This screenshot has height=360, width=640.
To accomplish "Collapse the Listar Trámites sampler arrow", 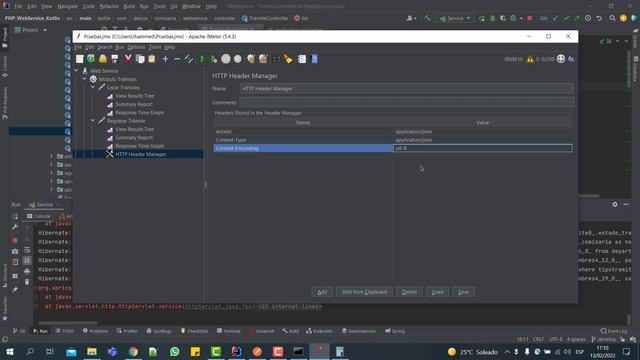I will [93, 87].
